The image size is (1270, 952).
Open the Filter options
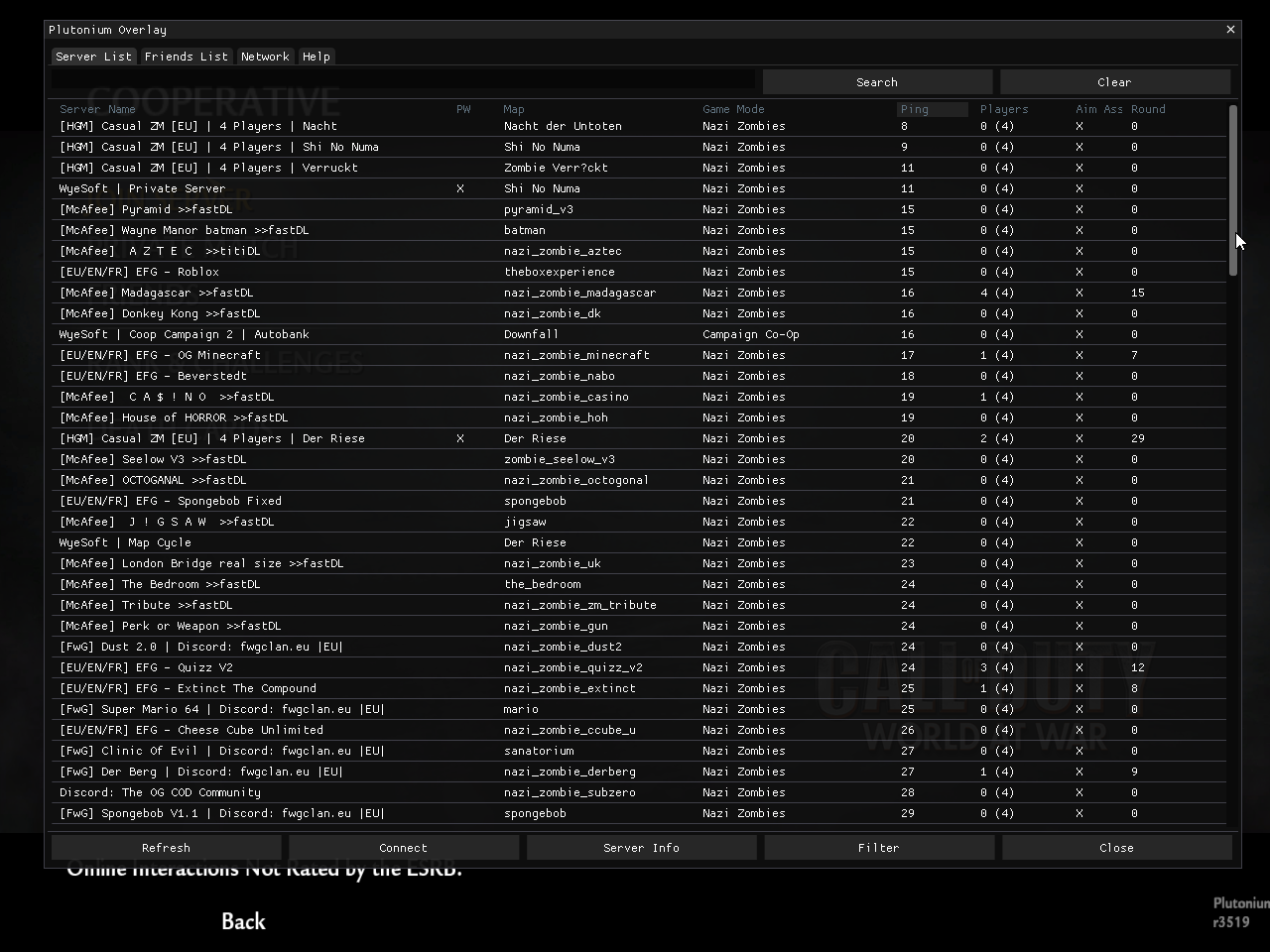point(878,848)
